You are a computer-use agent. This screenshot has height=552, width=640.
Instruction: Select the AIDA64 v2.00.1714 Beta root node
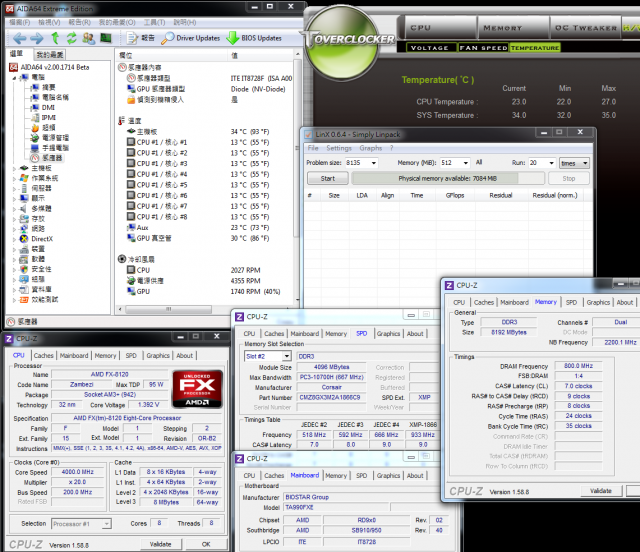coord(55,67)
